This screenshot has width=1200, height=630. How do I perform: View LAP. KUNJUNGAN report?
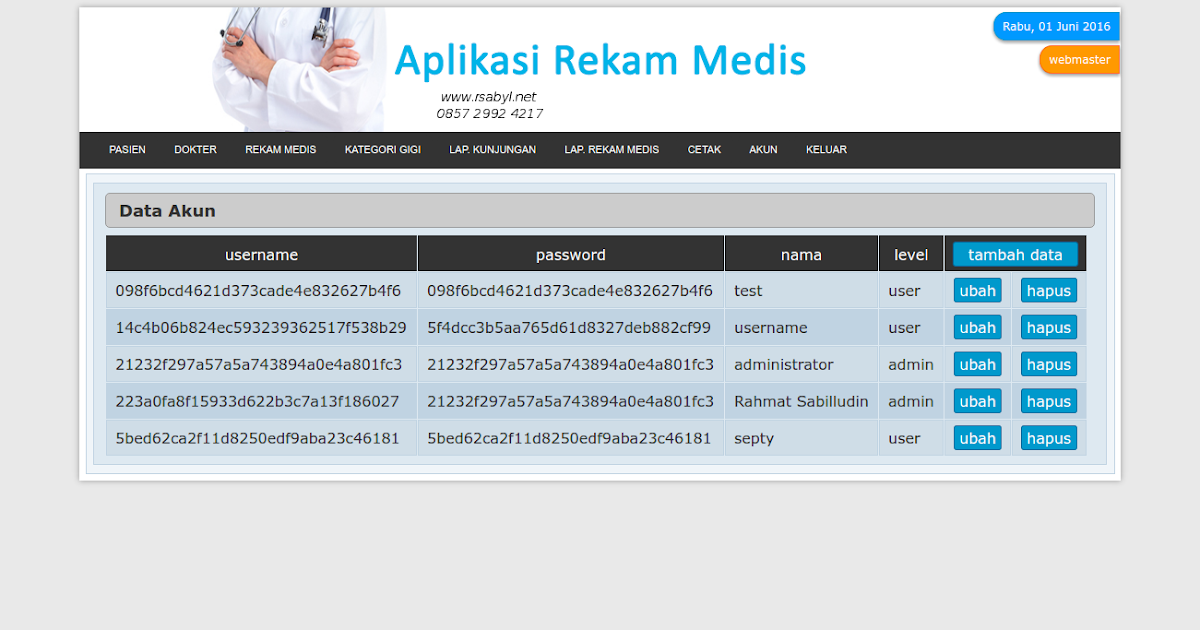[493, 149]
